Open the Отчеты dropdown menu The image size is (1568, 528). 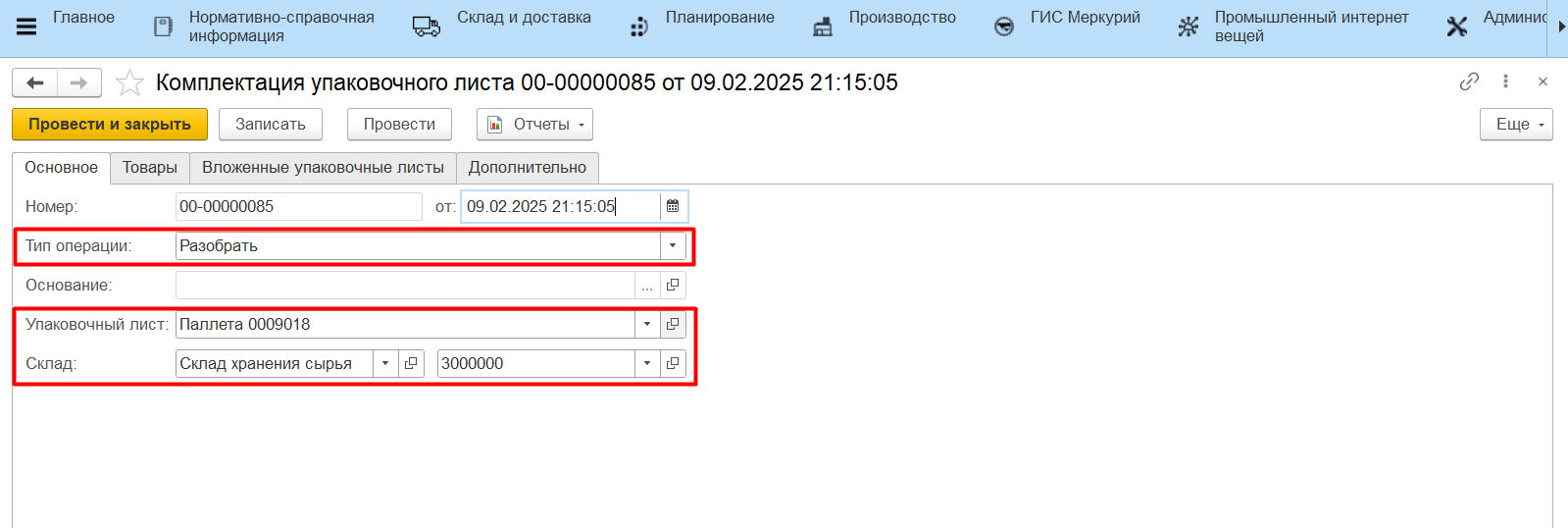click(x=535, y=125)
